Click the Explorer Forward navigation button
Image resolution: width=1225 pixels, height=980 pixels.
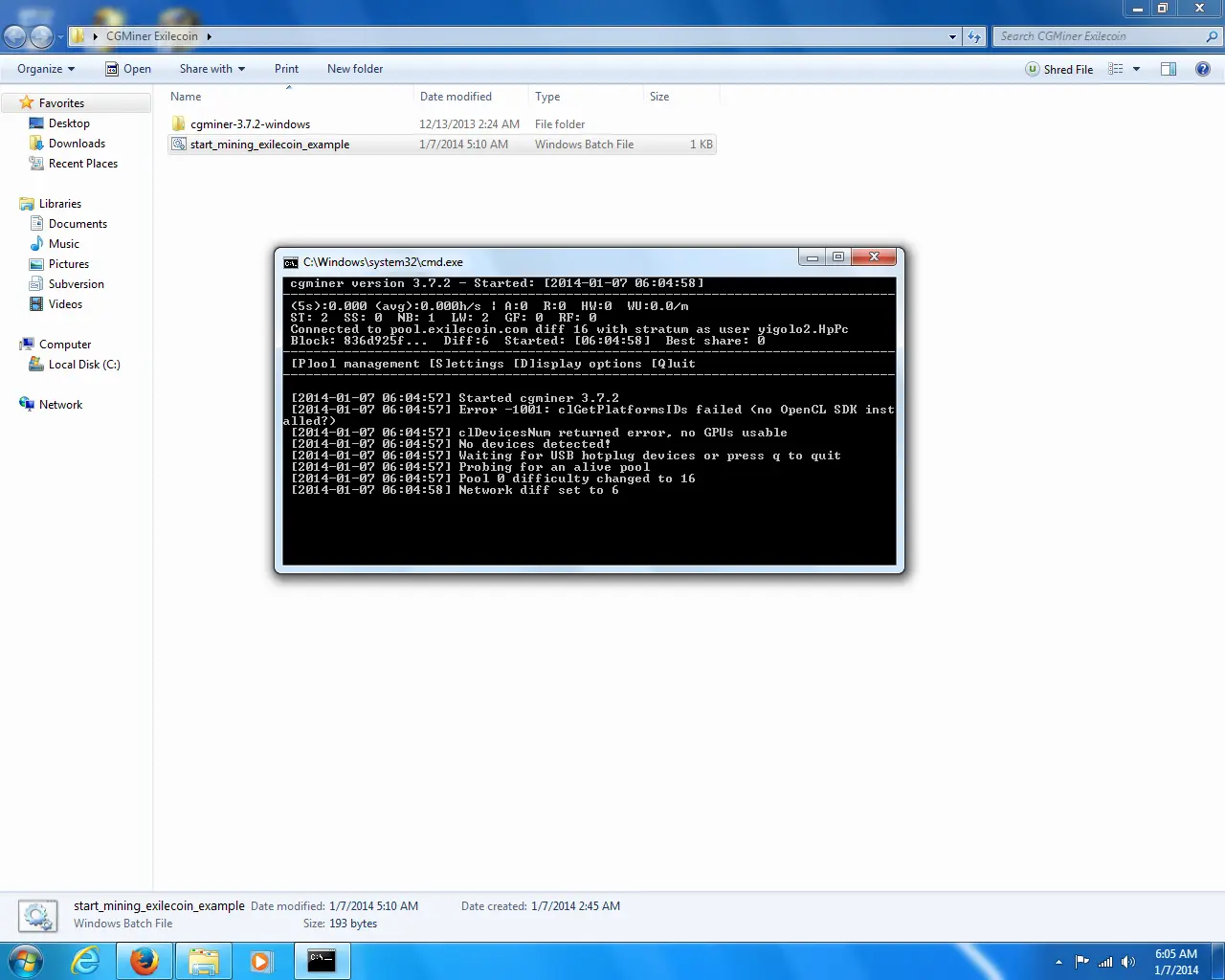[42, 36]
